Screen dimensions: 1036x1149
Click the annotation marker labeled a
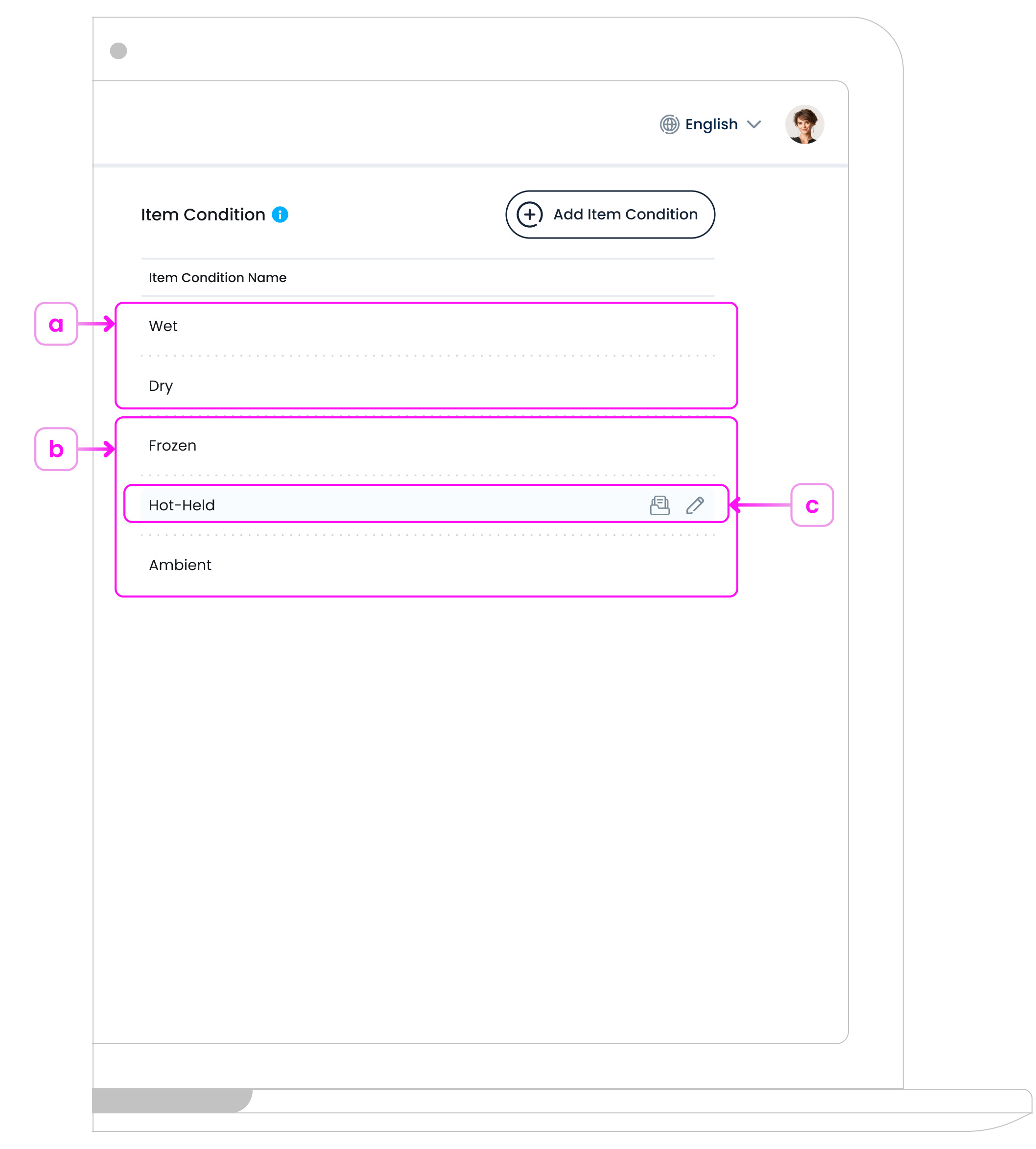coord(56,324)
